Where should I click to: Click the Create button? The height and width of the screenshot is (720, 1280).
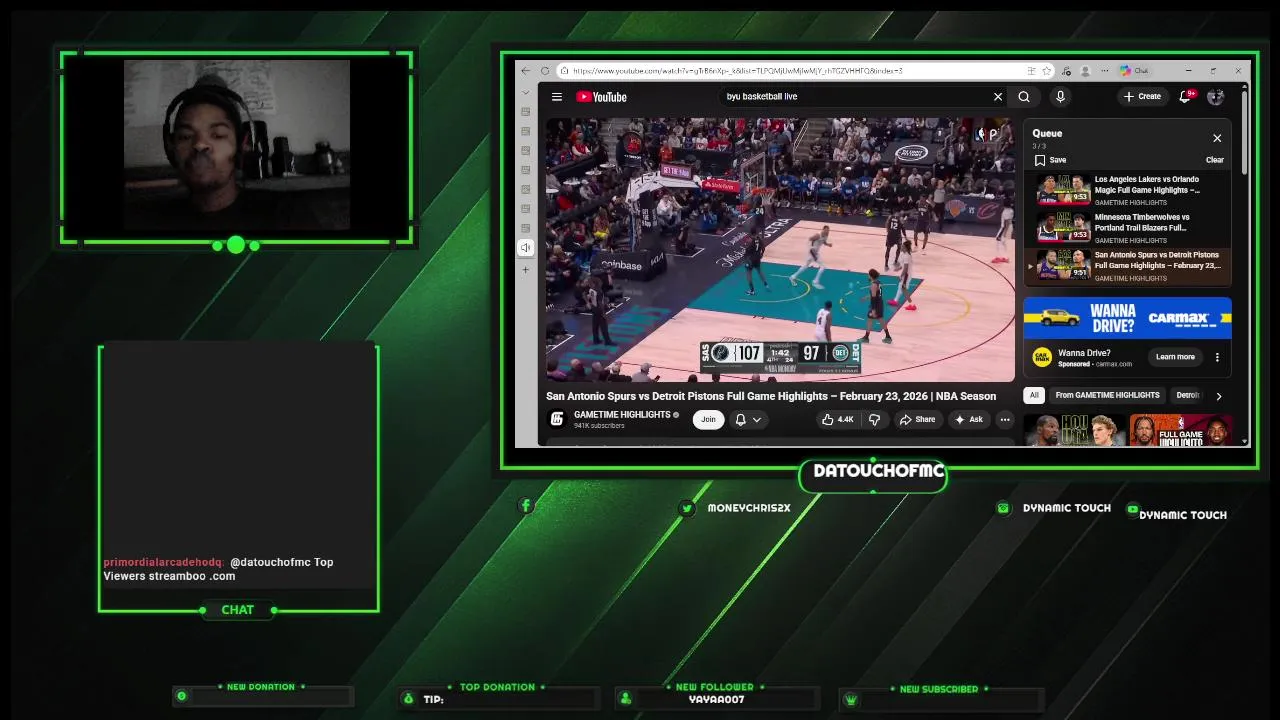coord(1142,97)
